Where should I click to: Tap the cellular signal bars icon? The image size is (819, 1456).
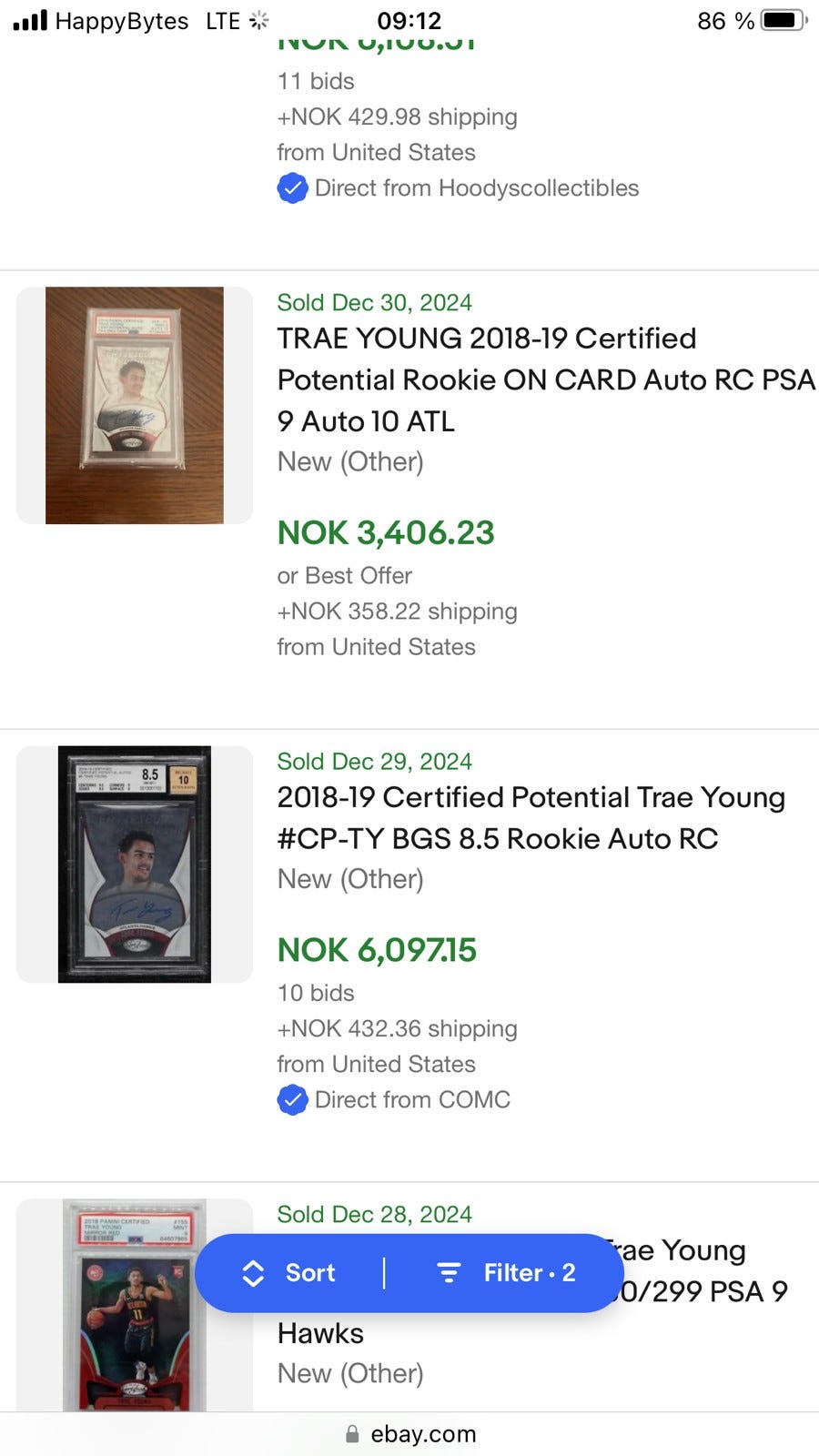pos(30,20)
